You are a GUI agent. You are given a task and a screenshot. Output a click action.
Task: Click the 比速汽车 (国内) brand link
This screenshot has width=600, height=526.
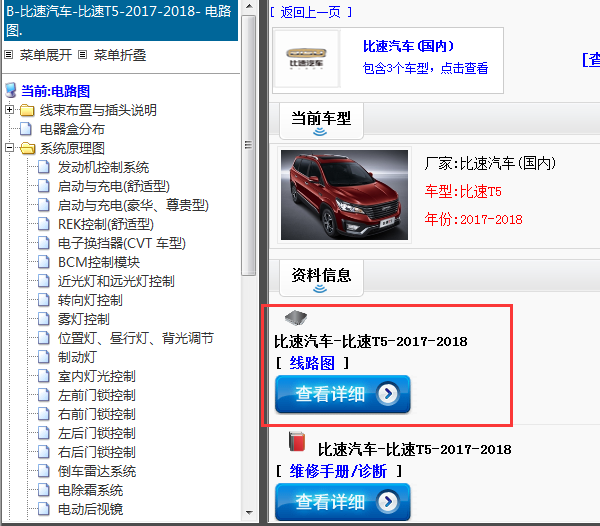[x=408, y=46]
